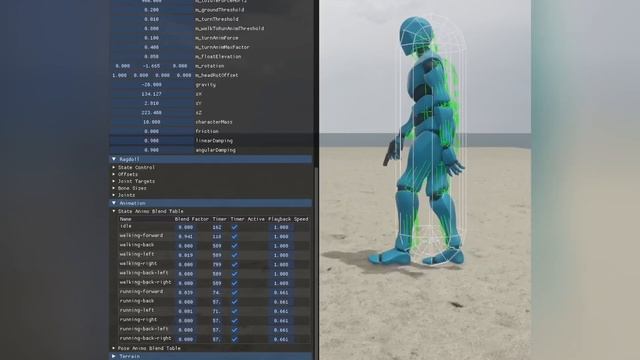Click the 2.010 position value field
Viewport: 640px width, 360px height.
tap(151, 104)
